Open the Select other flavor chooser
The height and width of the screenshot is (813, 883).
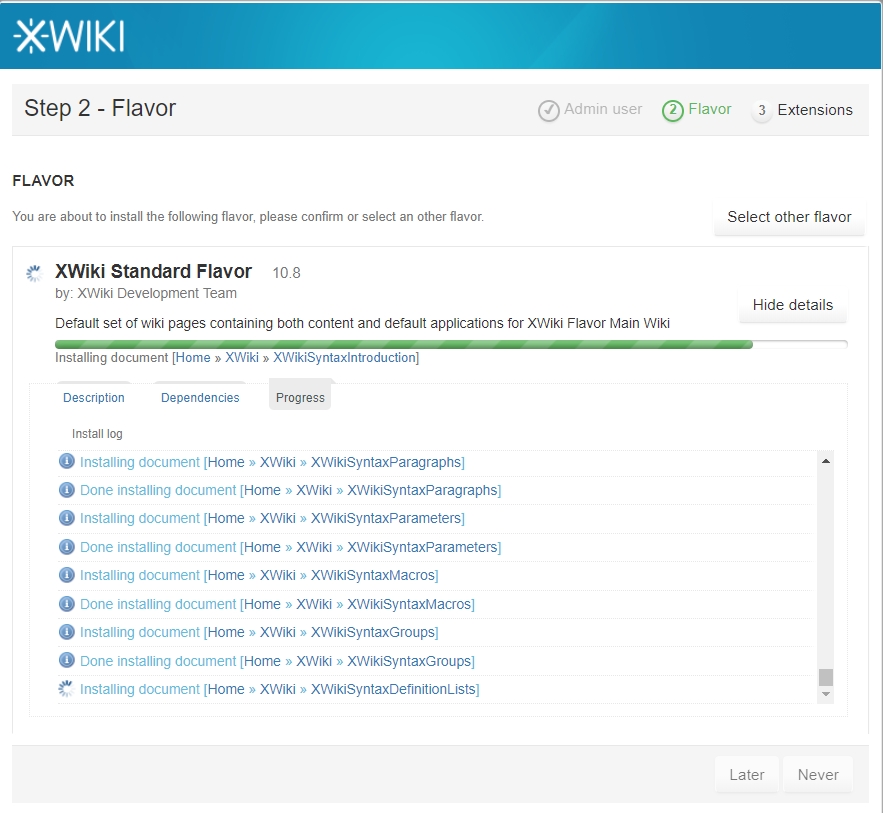click(x=789, y=217)
